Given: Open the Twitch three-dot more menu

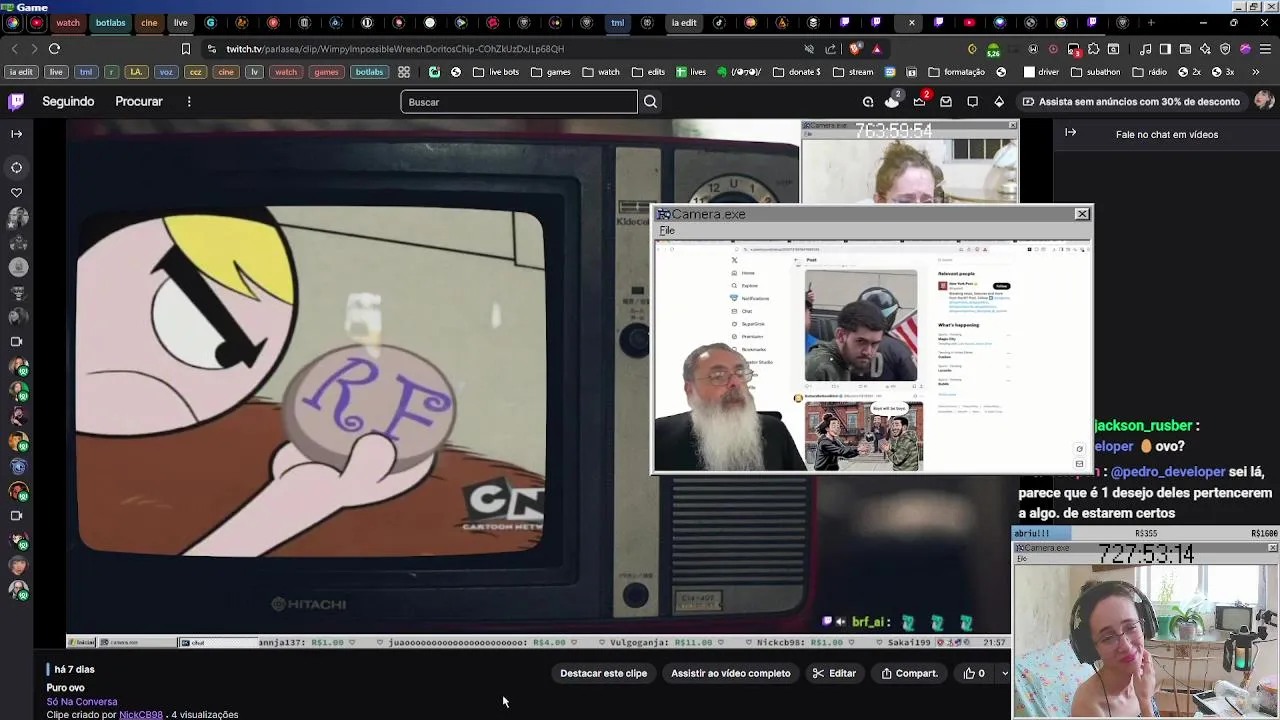Looking at the screenshot, I should point(189,101).
